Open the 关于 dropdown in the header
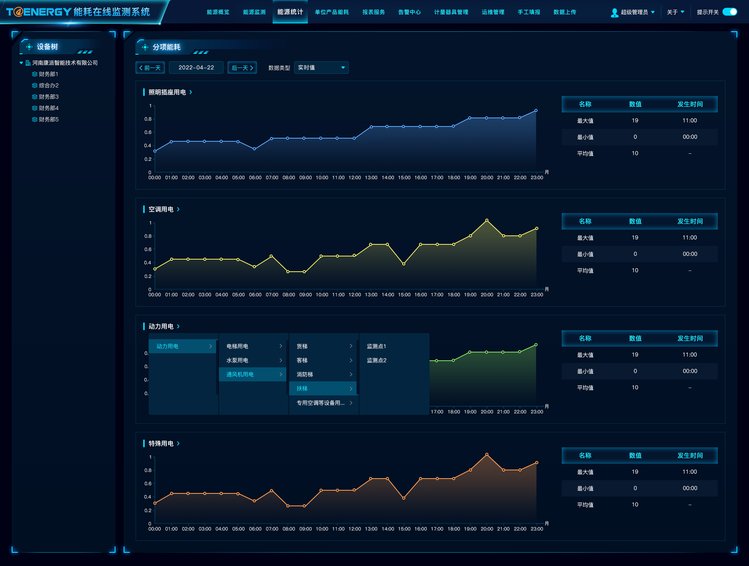 pyautogui.click(x=676, y=12)
